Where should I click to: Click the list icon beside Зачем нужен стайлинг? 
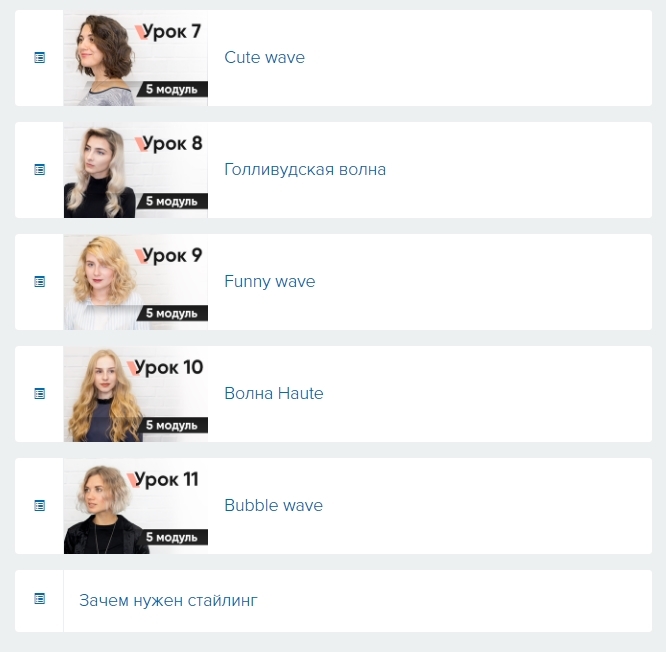click(40, 599)
